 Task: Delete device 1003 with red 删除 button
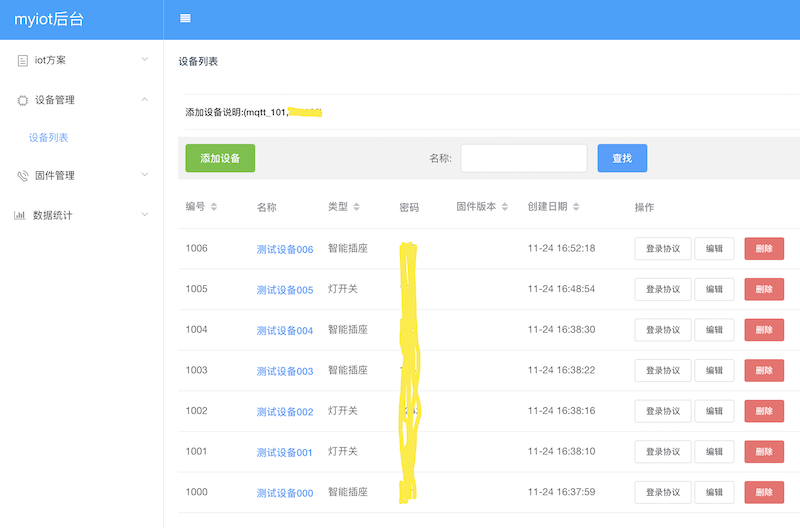pyautogui.click(x=763, y=370)
